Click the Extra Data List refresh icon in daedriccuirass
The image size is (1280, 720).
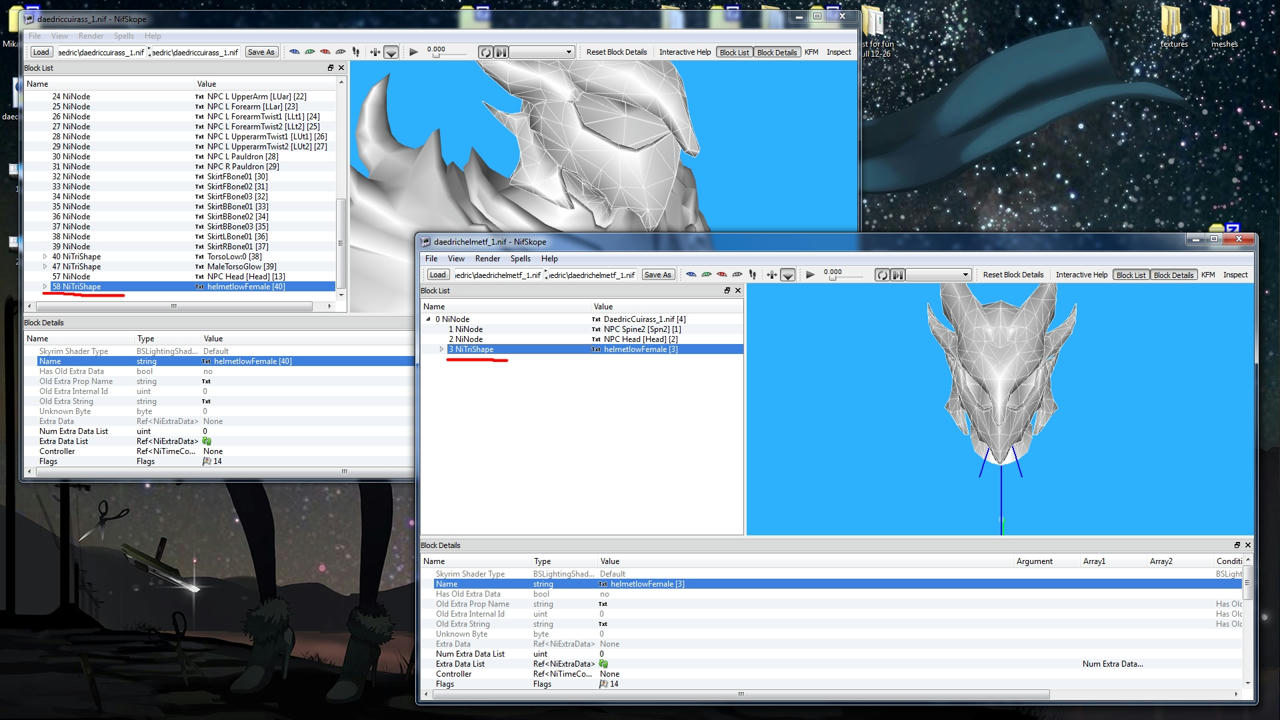[x=206, y=441]
